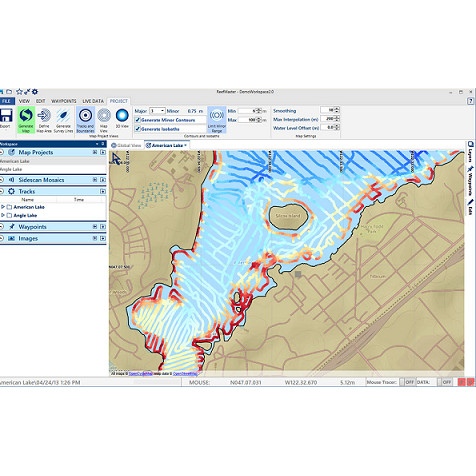The height and width of the screenshot is (476, 476).
Task: Expand the Angle Lake track tree node
Action: [3, 216]
